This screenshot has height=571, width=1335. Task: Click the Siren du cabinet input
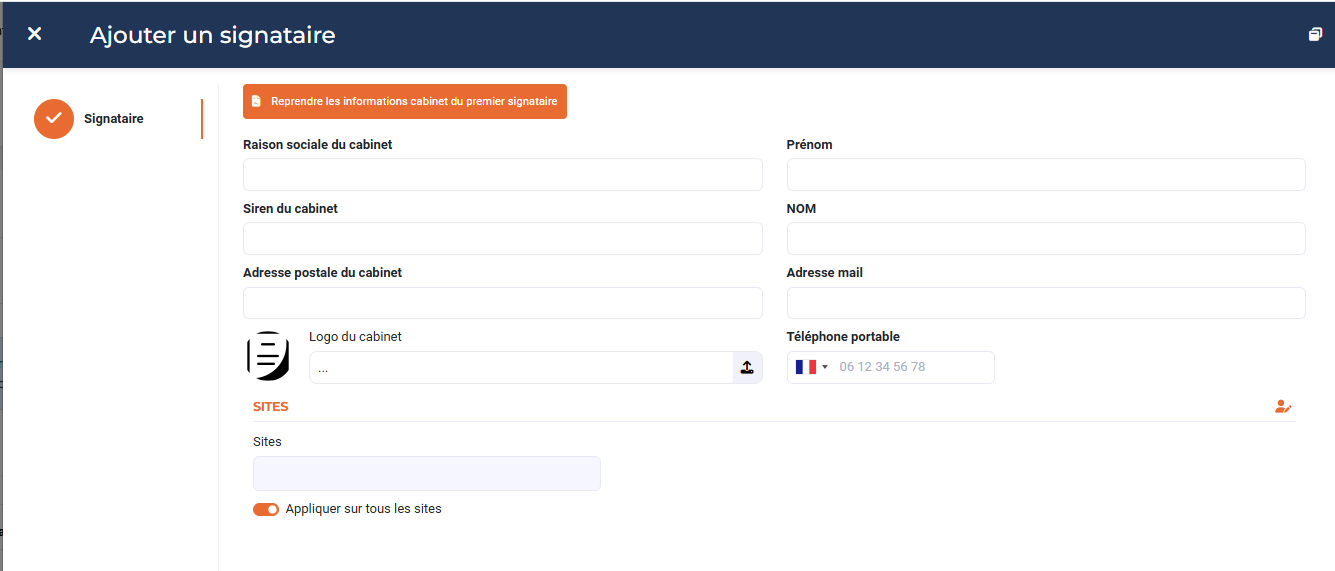click(502, 239)
